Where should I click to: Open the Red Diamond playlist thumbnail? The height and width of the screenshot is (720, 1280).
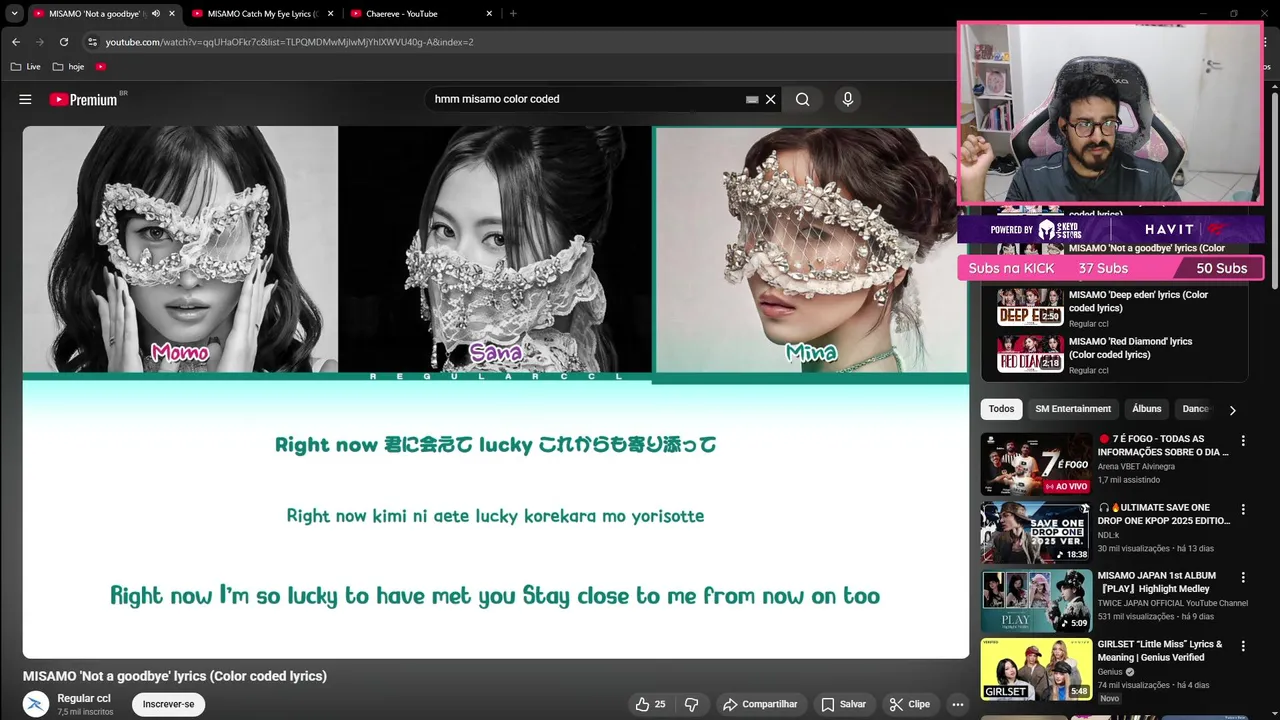pos(1030,354)
